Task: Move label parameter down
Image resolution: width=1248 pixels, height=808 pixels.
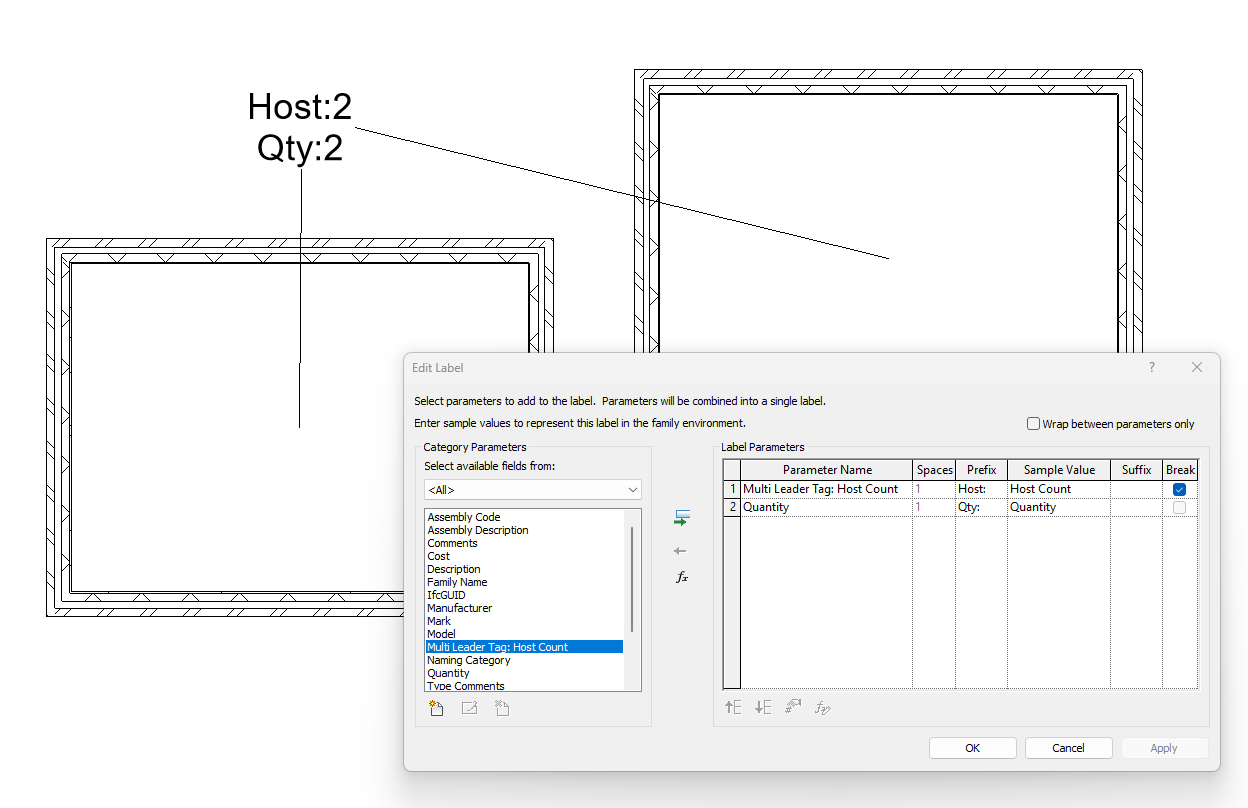Action: pyautogui.click(x=763, y=707)
